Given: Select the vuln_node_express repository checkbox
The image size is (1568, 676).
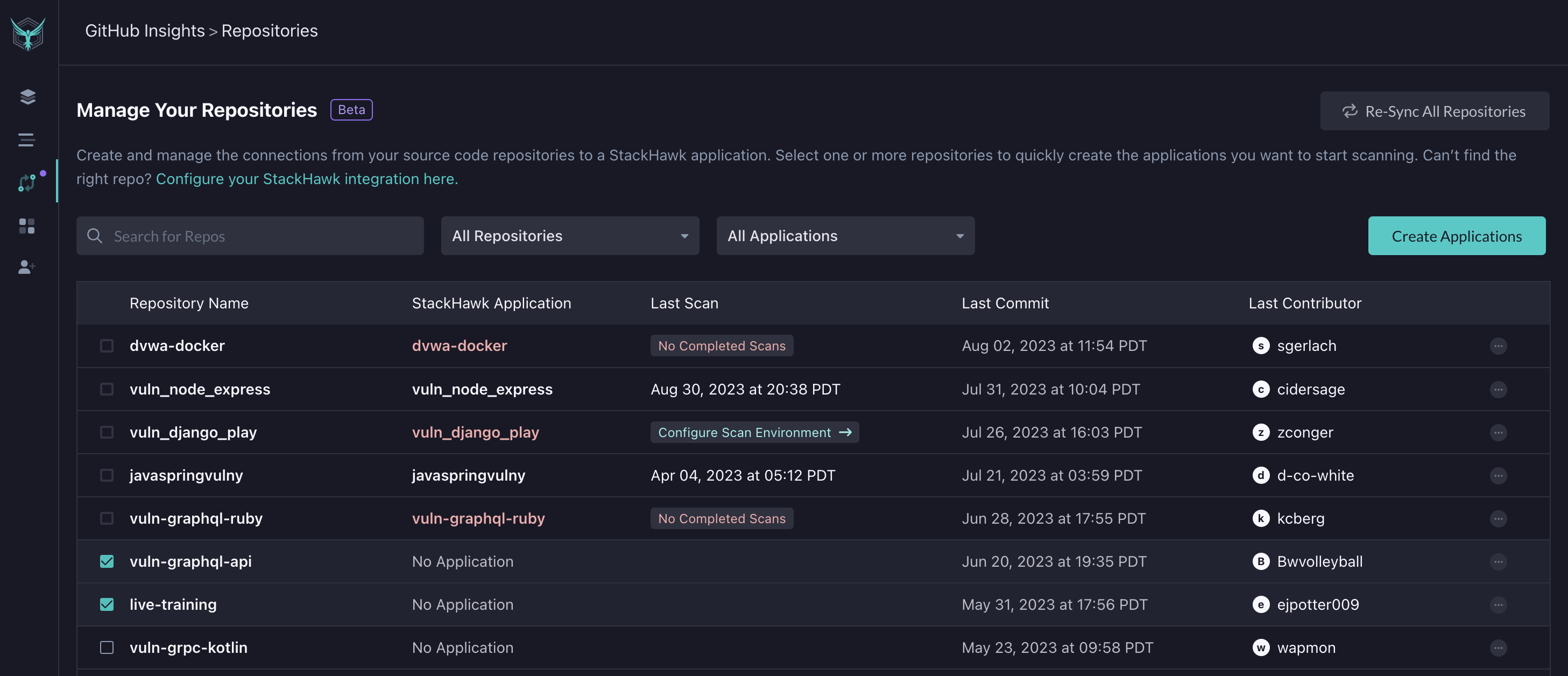Looking at the screenshot, I should click(107, 389).
